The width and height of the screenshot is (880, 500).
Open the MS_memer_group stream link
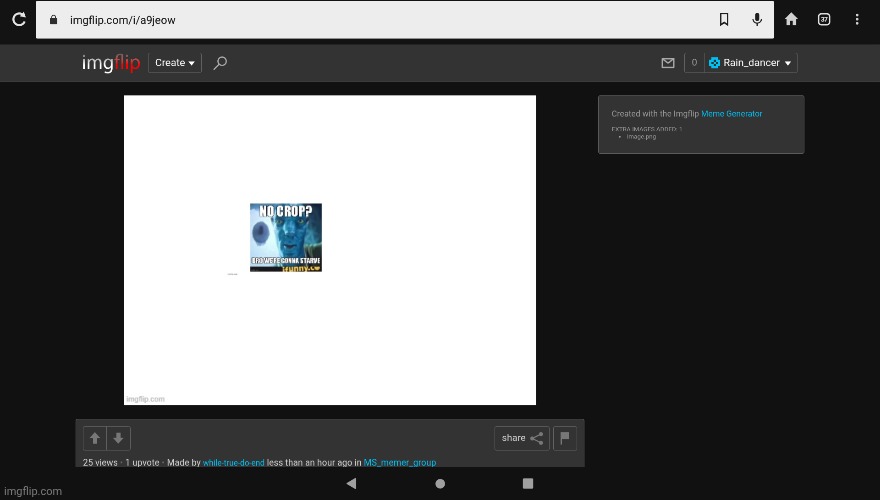point(399,463)
